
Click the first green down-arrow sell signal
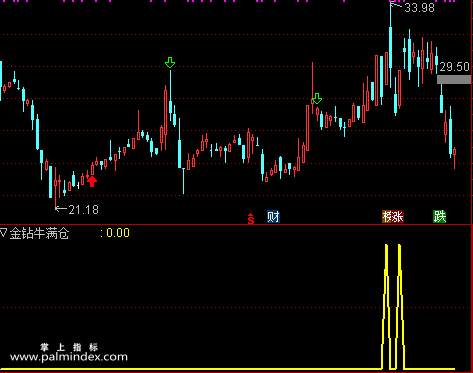(x=170, y=62)
